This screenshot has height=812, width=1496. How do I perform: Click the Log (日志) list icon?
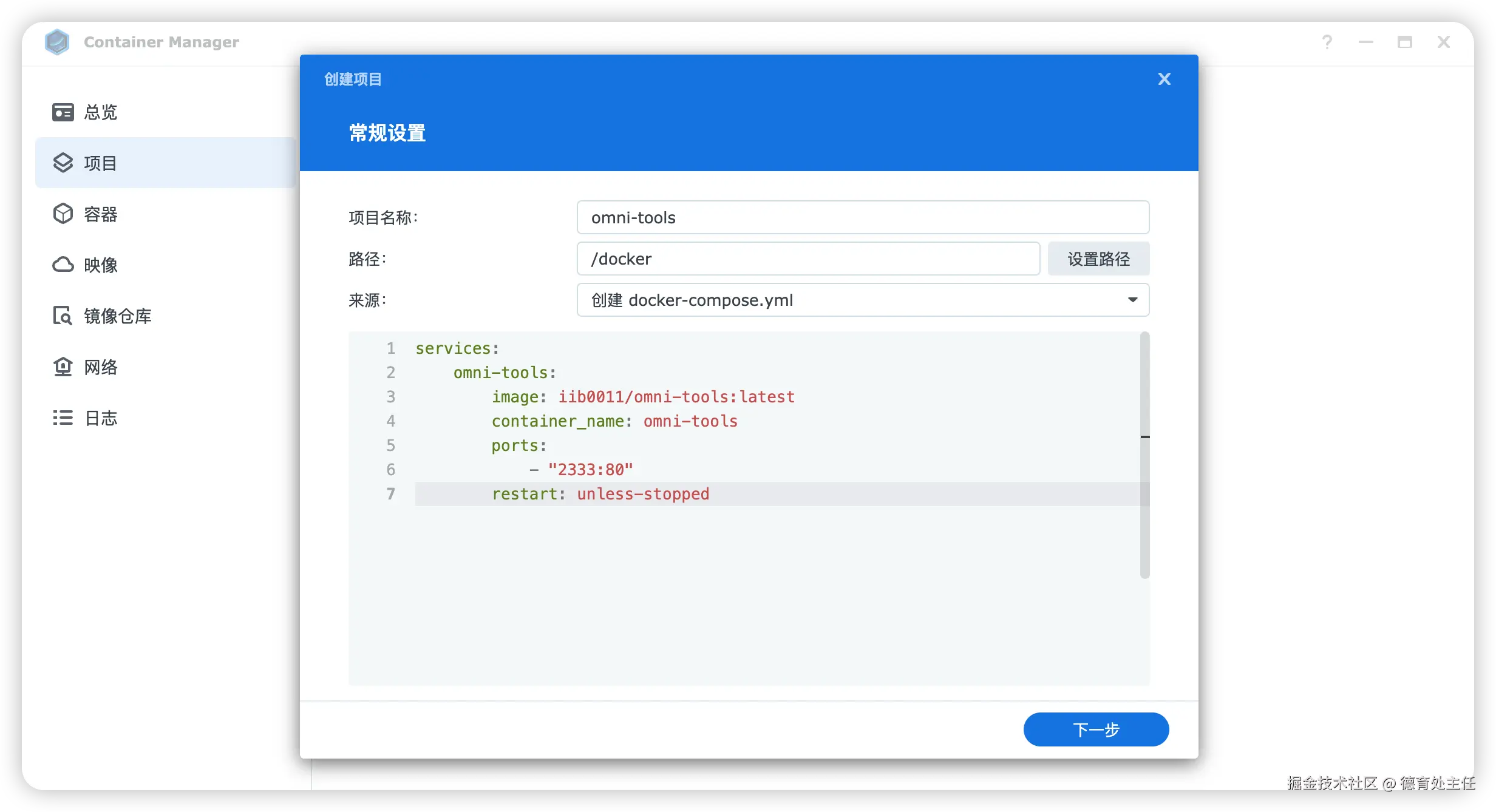coord(63,418)
